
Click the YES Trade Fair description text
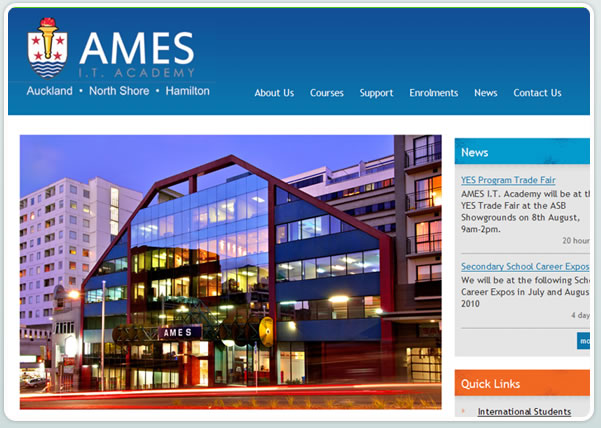click(525, 211)
